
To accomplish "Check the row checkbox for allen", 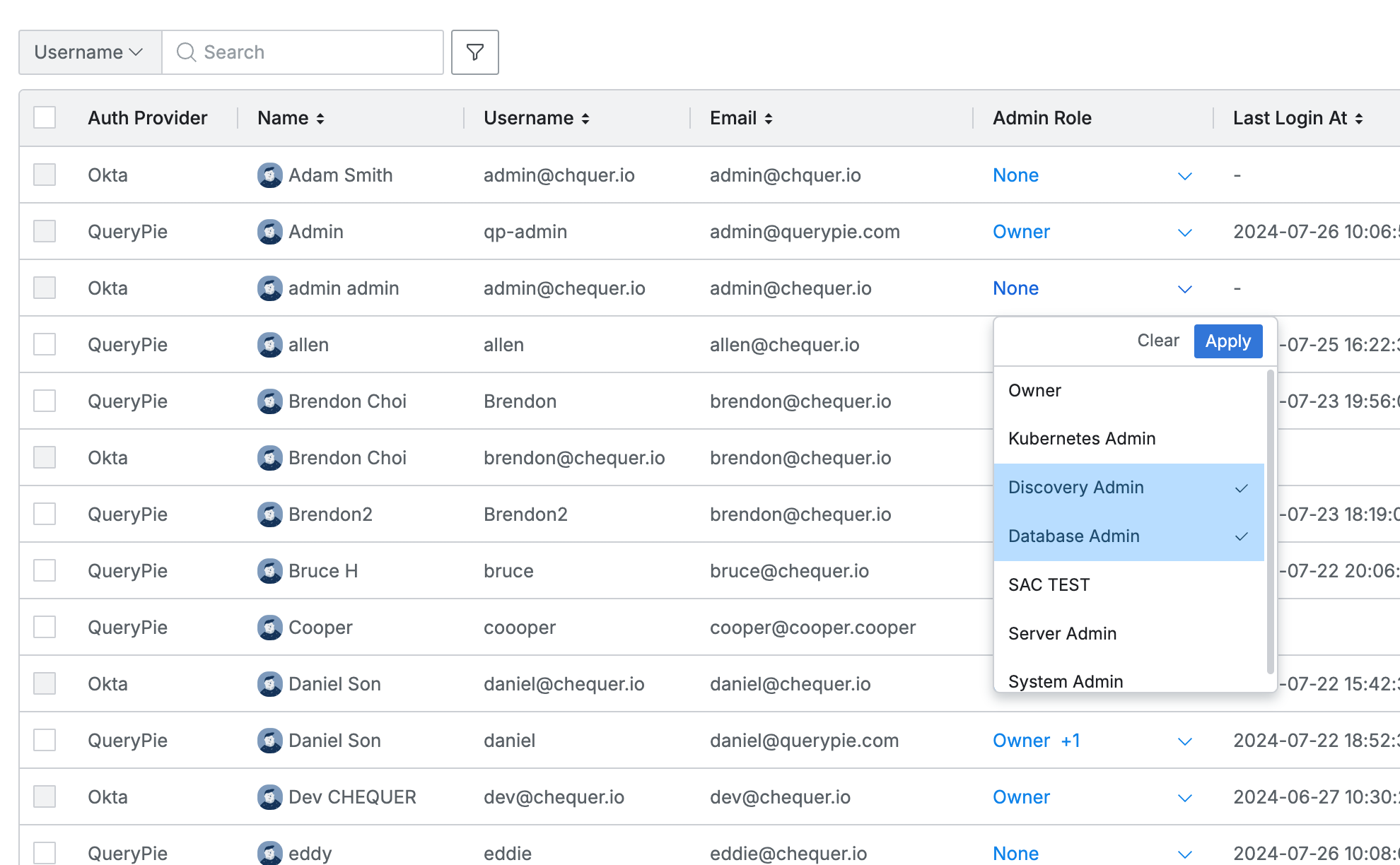I will (44, 344).
